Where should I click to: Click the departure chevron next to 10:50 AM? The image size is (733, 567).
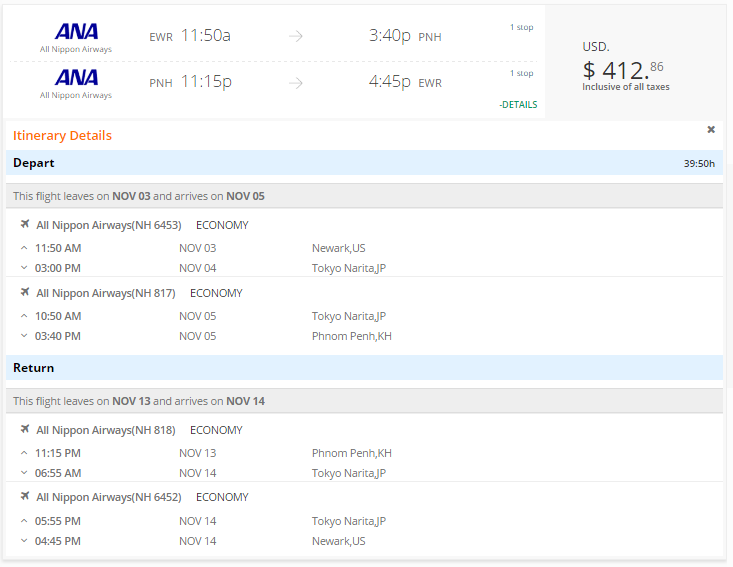point(24,316)
